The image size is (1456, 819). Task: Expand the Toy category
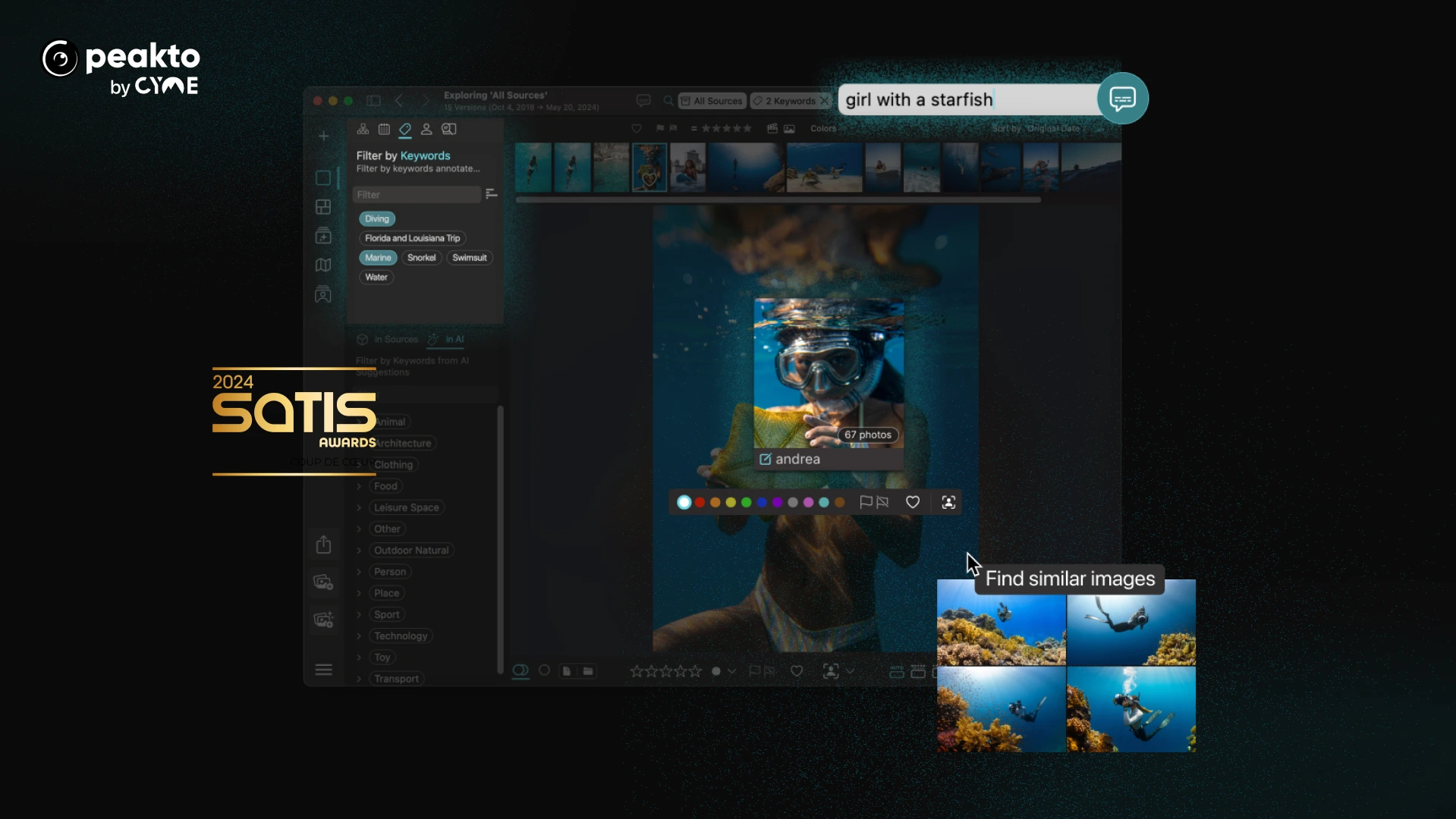359,657
